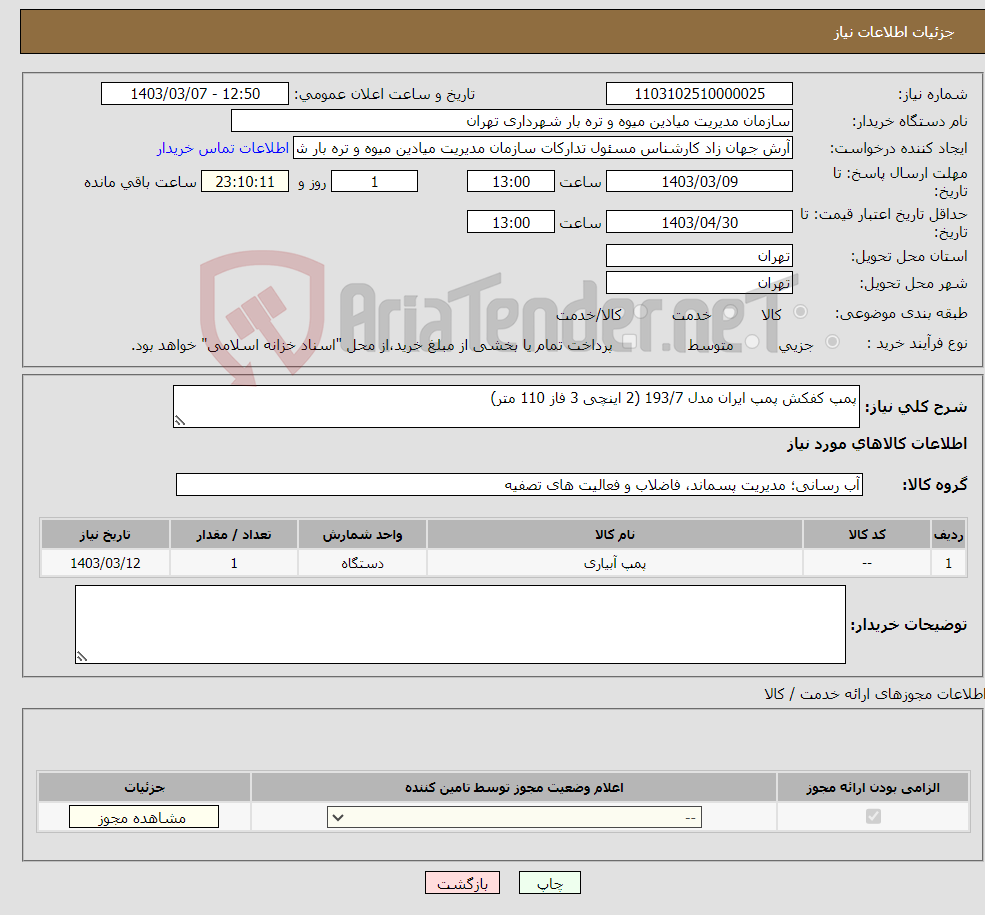This screenshot has height=915, width=985.
Task: Click the resize handle of buyer notes area
Action: click(82, 657)
